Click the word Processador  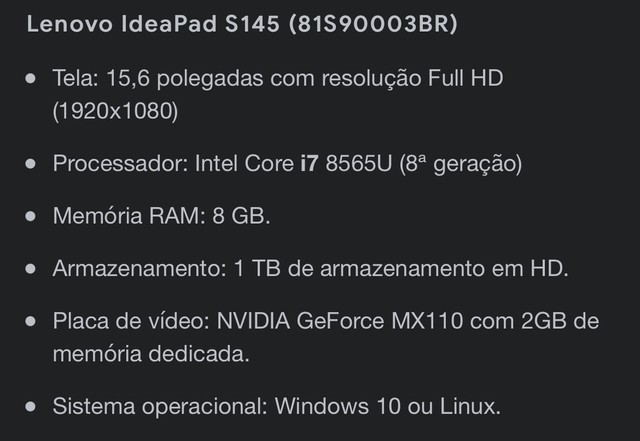pyautogui.click(x=120, y=163)
